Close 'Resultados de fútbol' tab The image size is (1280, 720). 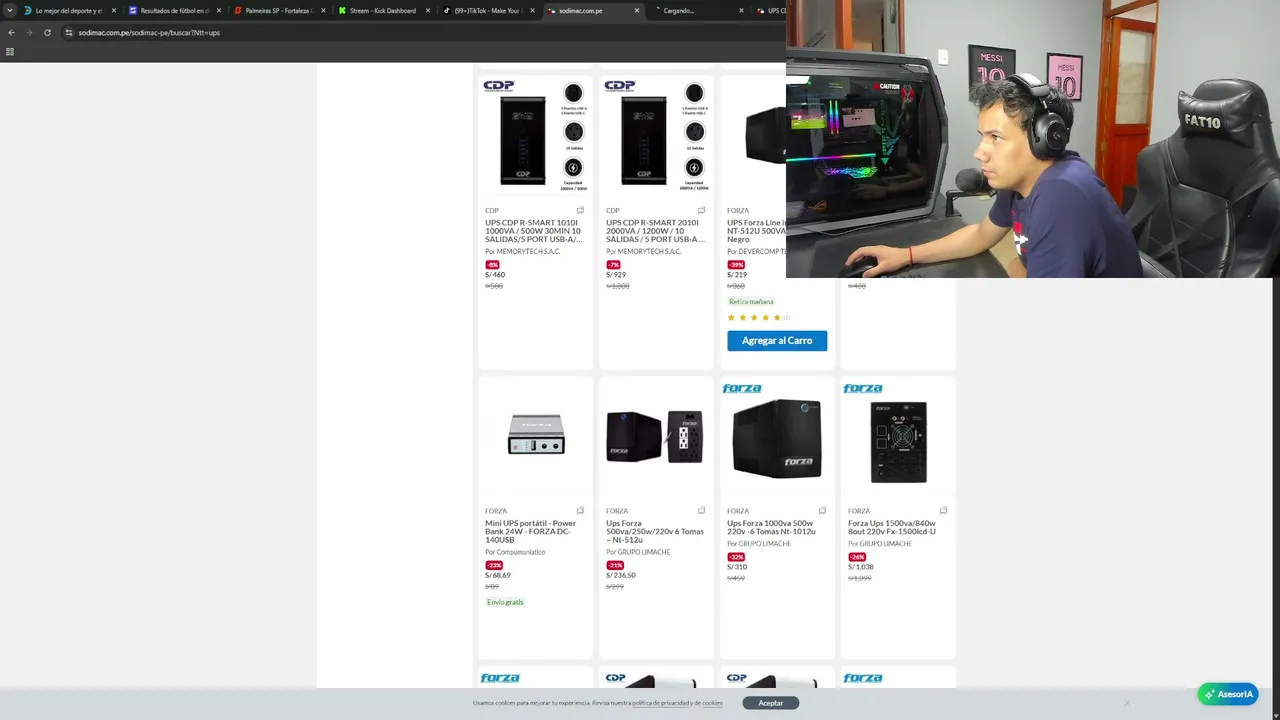point(218,11)
